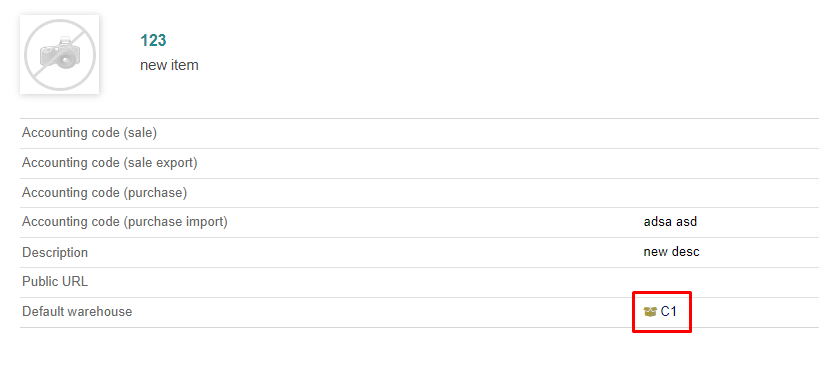Click the Public URL field label
The height and width of the screenshot is (390, 830).
(x=55, y=282)
